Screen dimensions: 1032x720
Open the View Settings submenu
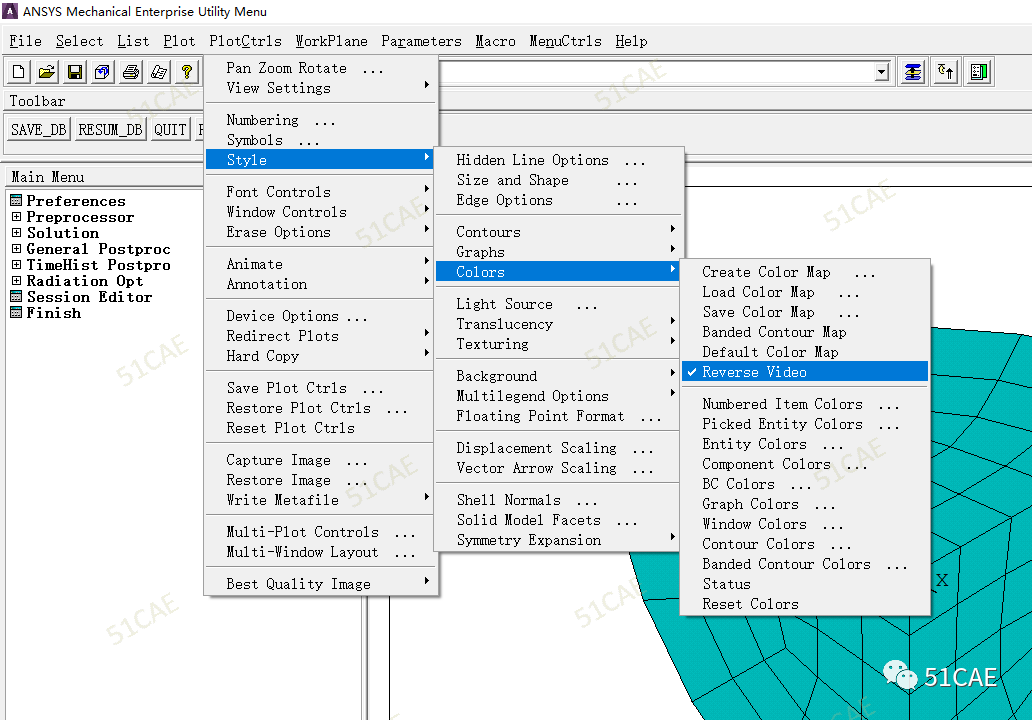click(x=321, y=88)
